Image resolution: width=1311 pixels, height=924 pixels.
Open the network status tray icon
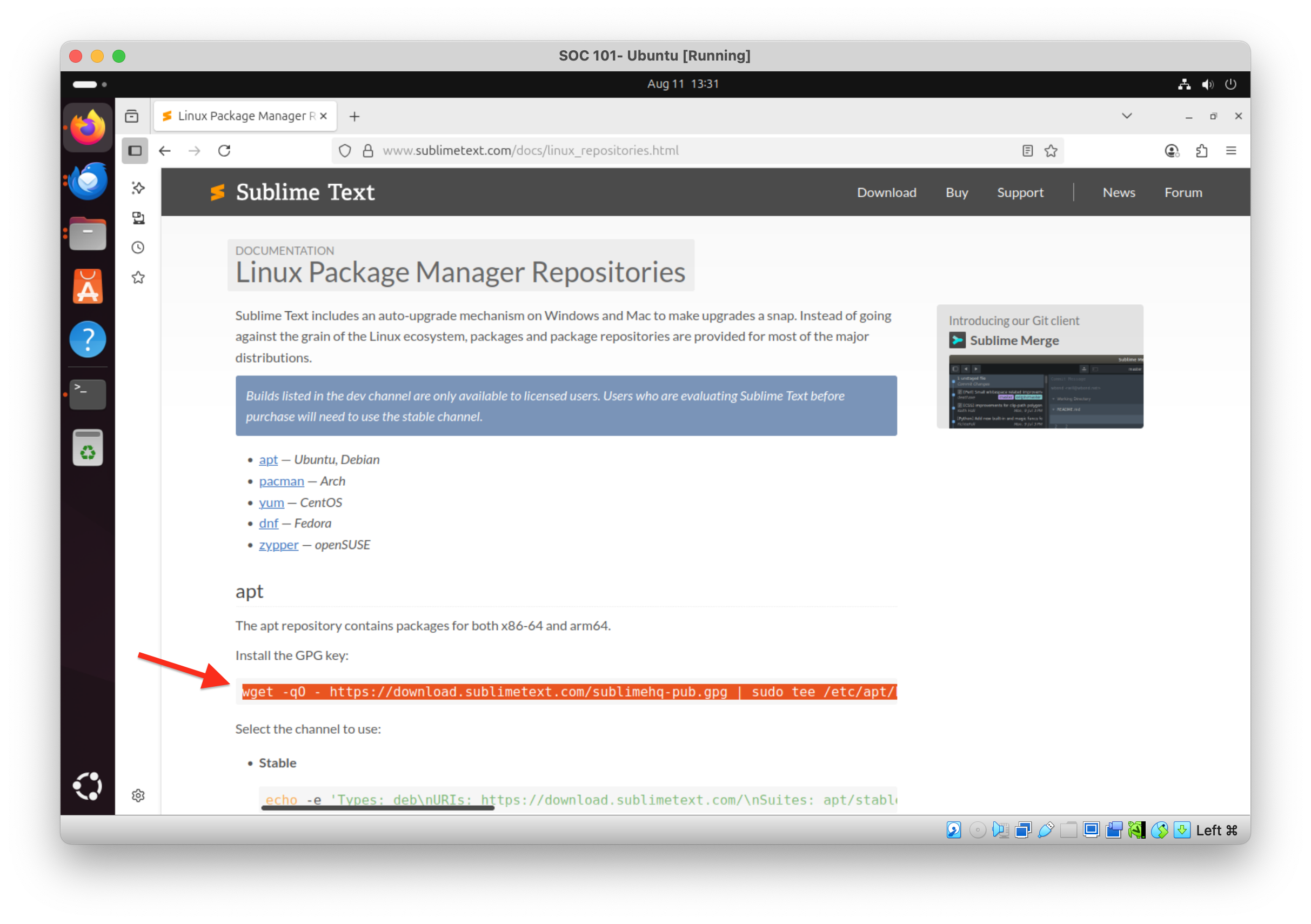(1185, 84)
